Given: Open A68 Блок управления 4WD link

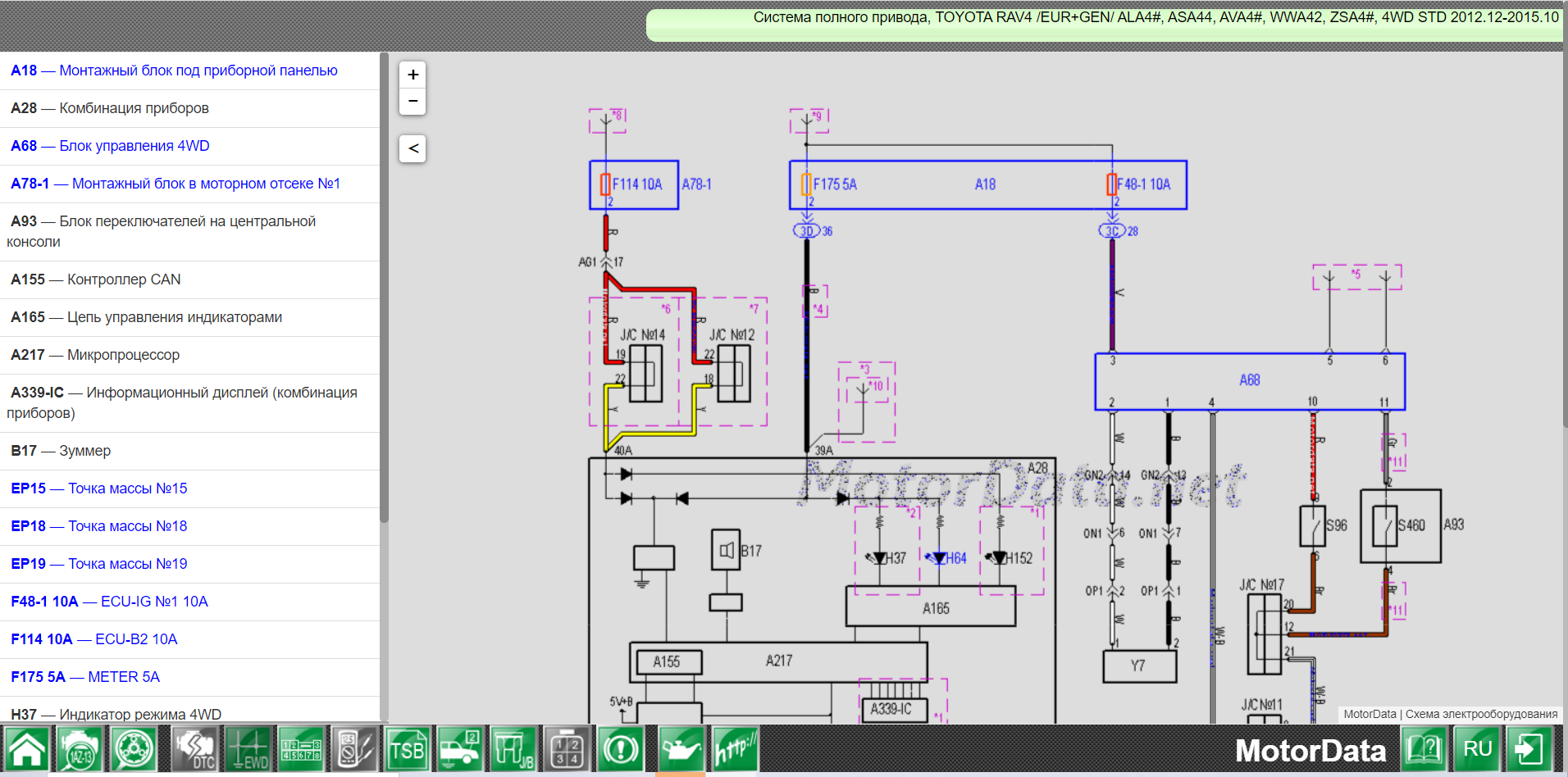Looking at the screenshot, I should coord(110,146).
